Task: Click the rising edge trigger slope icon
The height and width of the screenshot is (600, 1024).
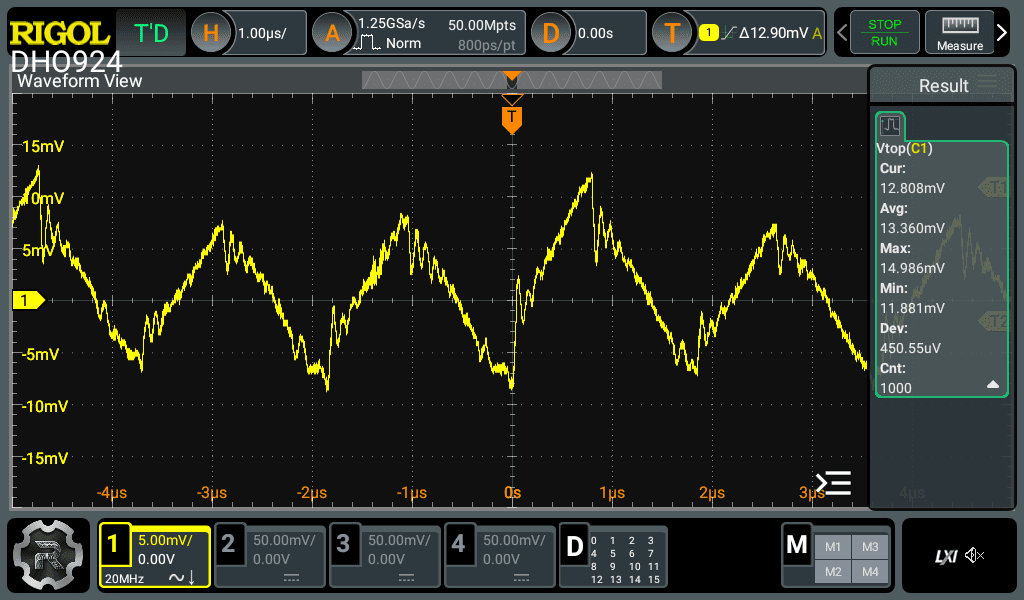Action: pyautogui.click(x=728, y=33)
